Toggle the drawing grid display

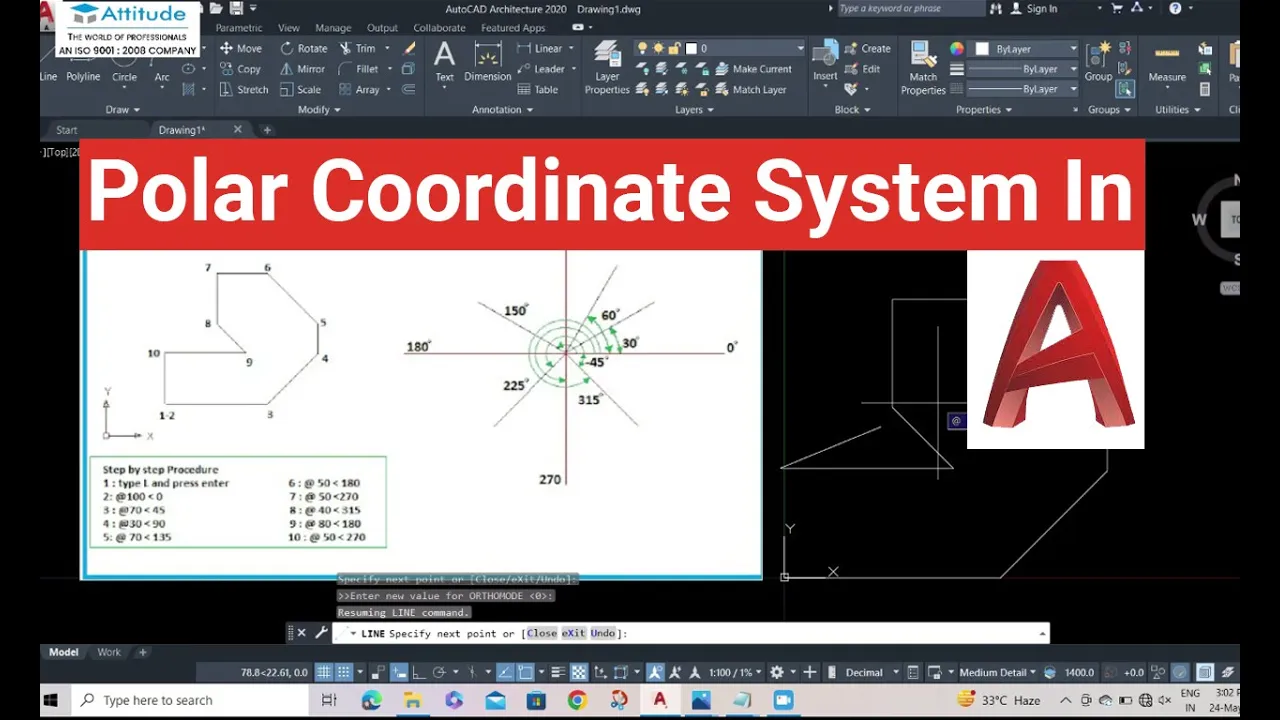click(324, 673)
